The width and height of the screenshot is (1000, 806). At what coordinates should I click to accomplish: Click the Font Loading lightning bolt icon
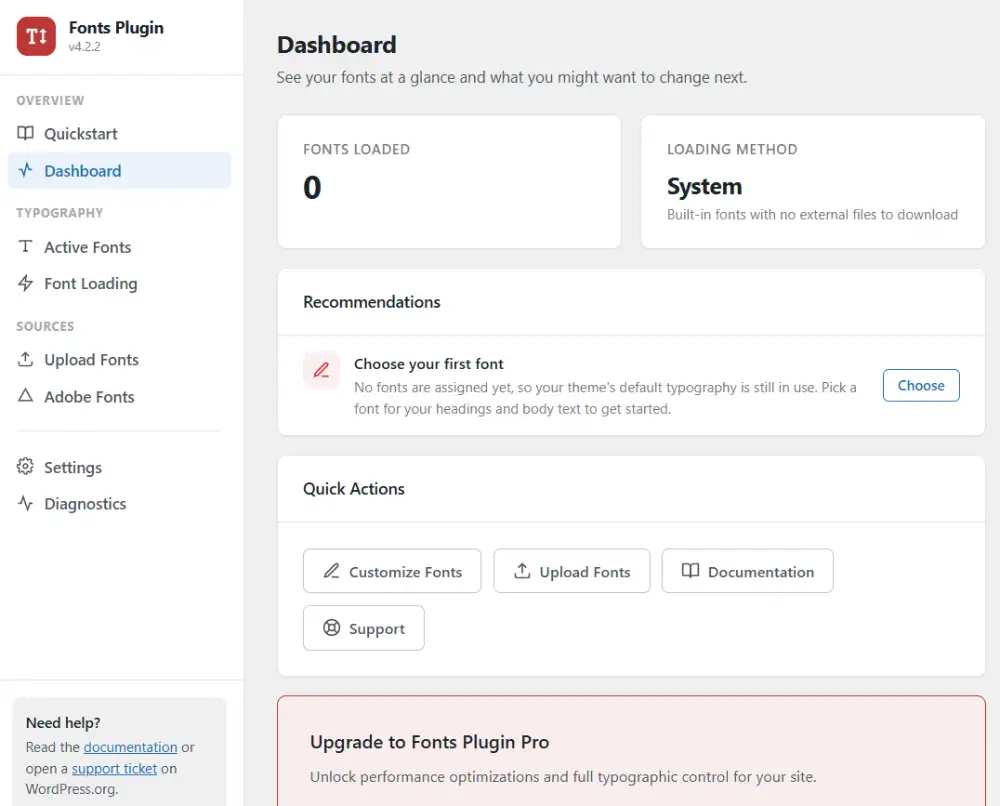(x=26, y=282)
